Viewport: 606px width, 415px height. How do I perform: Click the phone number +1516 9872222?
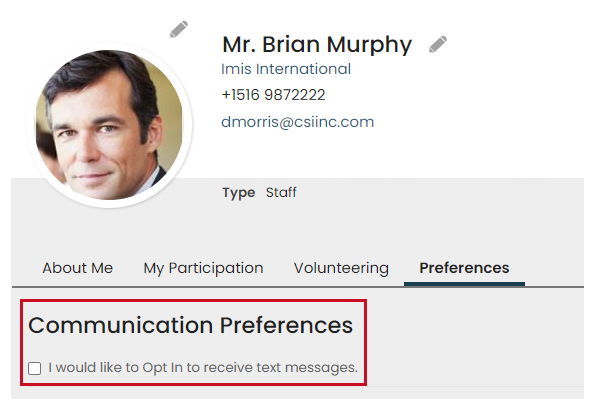(x=273, y=96)
